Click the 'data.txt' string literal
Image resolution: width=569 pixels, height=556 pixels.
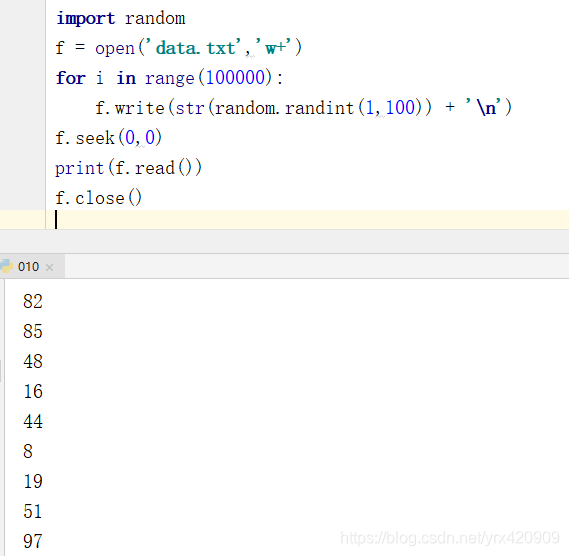(193, 47)
